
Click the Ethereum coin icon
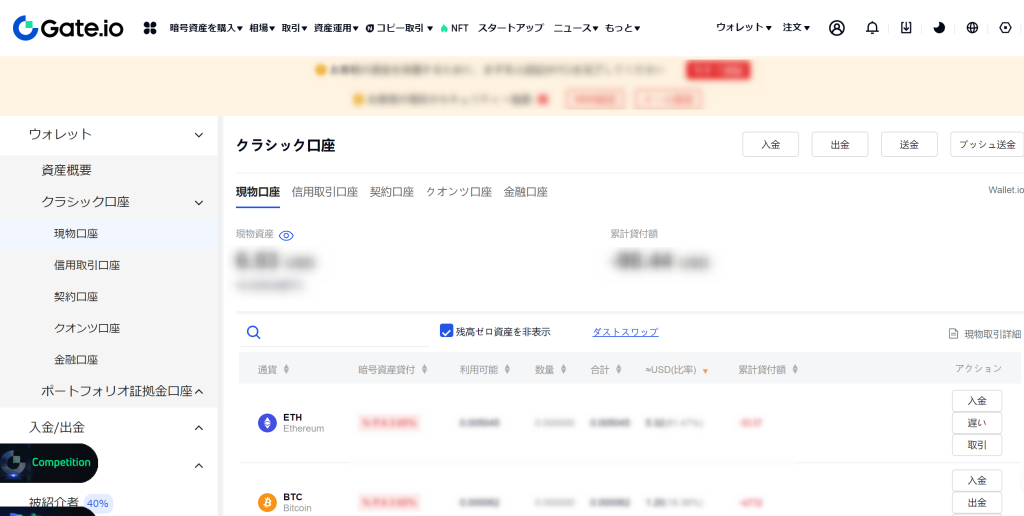pyautogui.click(x=267, y=423)
